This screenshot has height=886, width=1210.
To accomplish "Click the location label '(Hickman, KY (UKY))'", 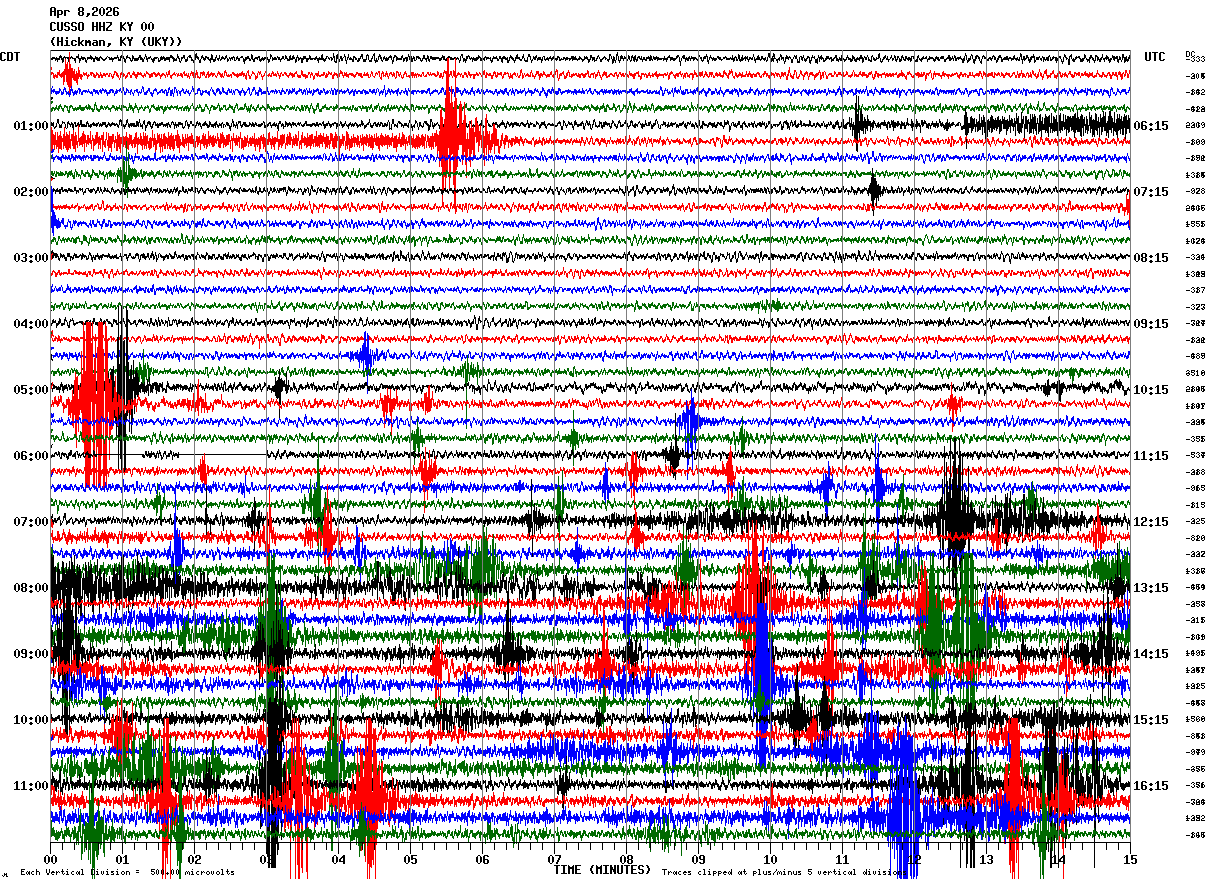I will click(116, 42).
